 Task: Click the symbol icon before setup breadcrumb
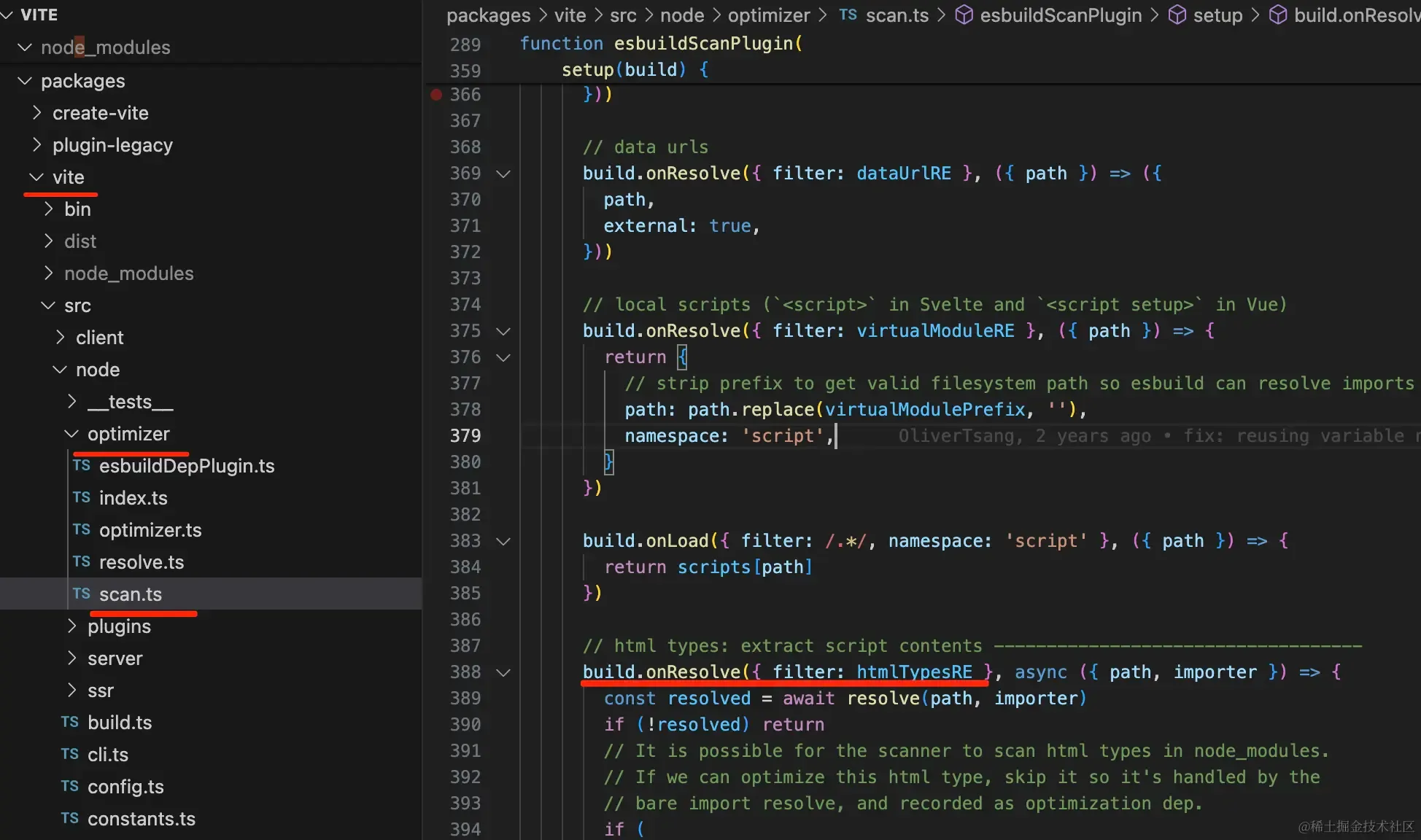[1177, 15]
